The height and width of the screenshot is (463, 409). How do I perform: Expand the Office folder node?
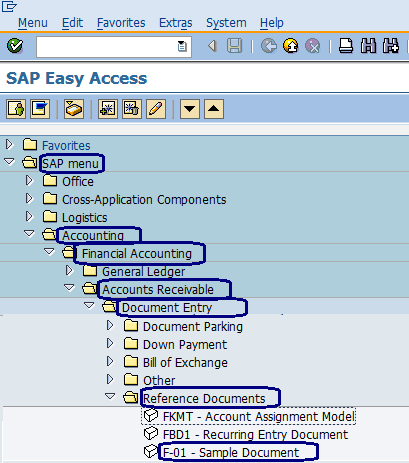pos(29,180)
